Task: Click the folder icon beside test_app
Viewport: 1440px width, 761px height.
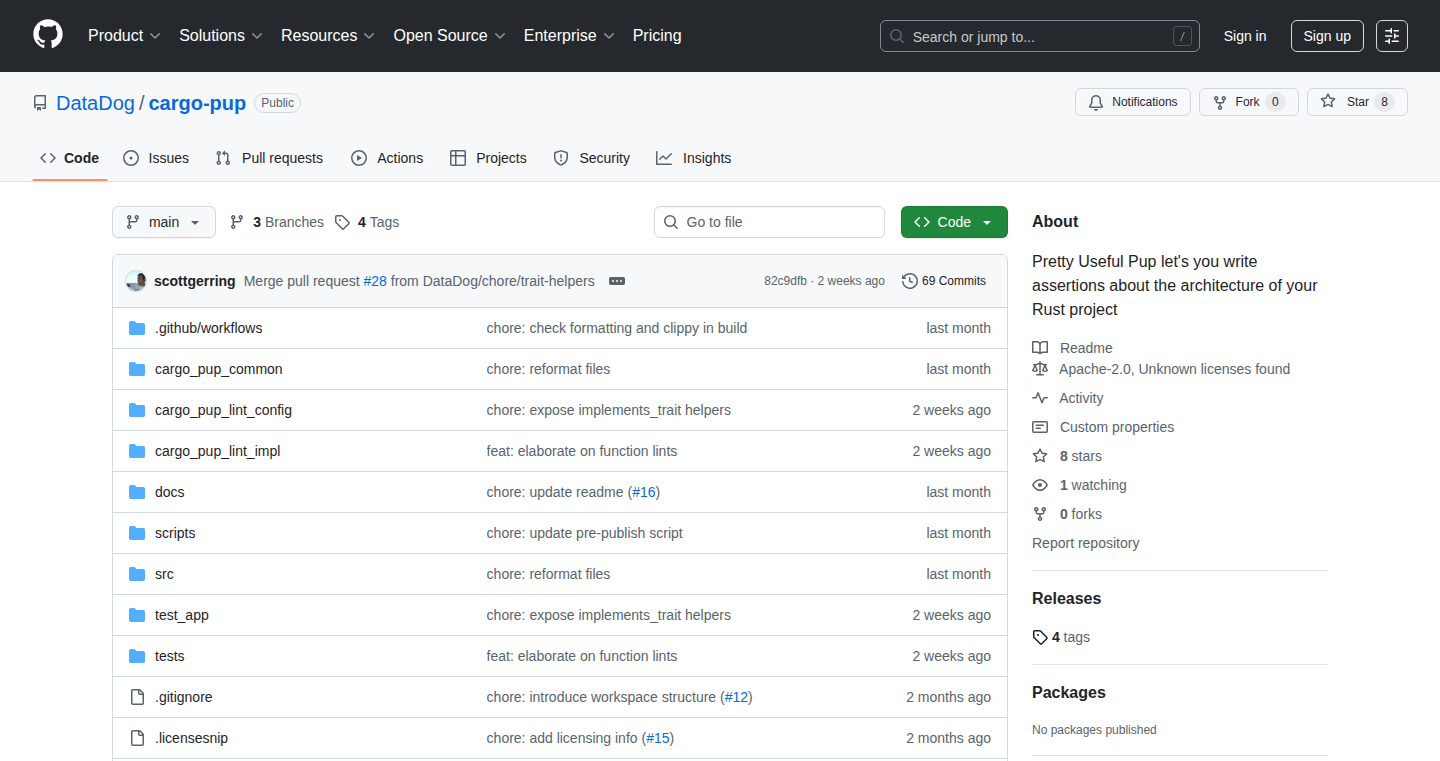Action: [137, 615]
